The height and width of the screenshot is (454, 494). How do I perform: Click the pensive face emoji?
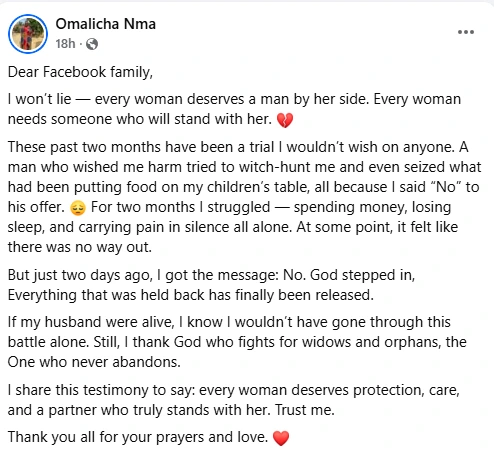pyautogui.click(x=78, y=208)
